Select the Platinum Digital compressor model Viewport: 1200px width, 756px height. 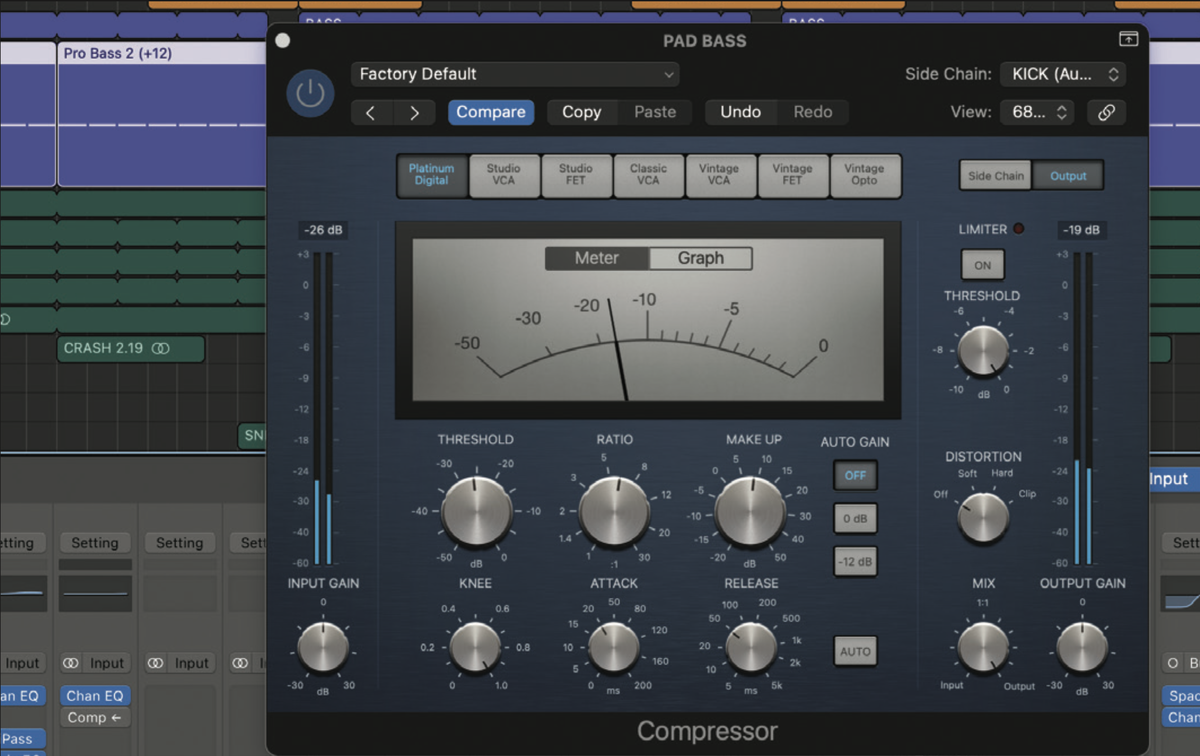coord(432,175)
